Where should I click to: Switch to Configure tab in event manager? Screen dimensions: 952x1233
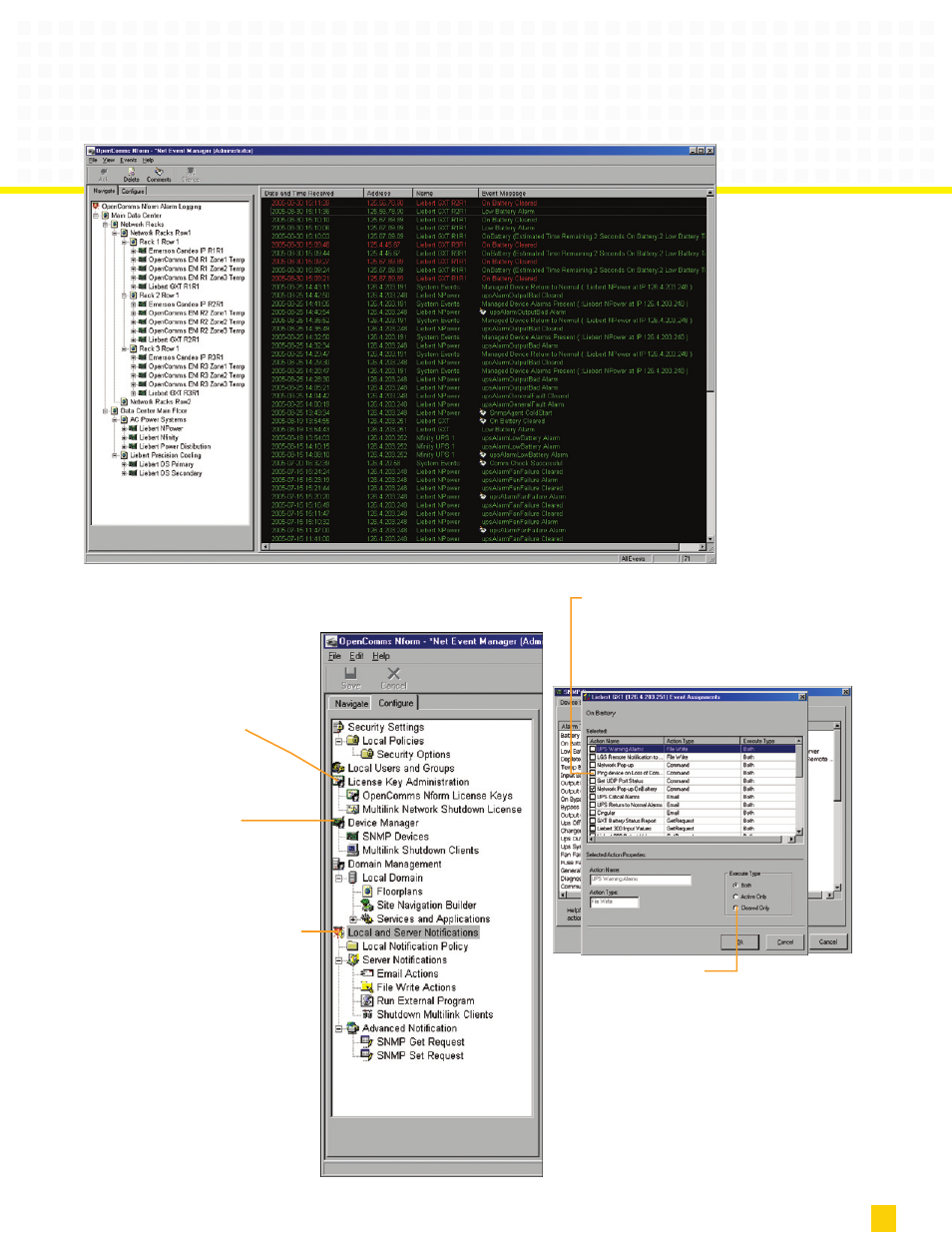tap(133, 191)
